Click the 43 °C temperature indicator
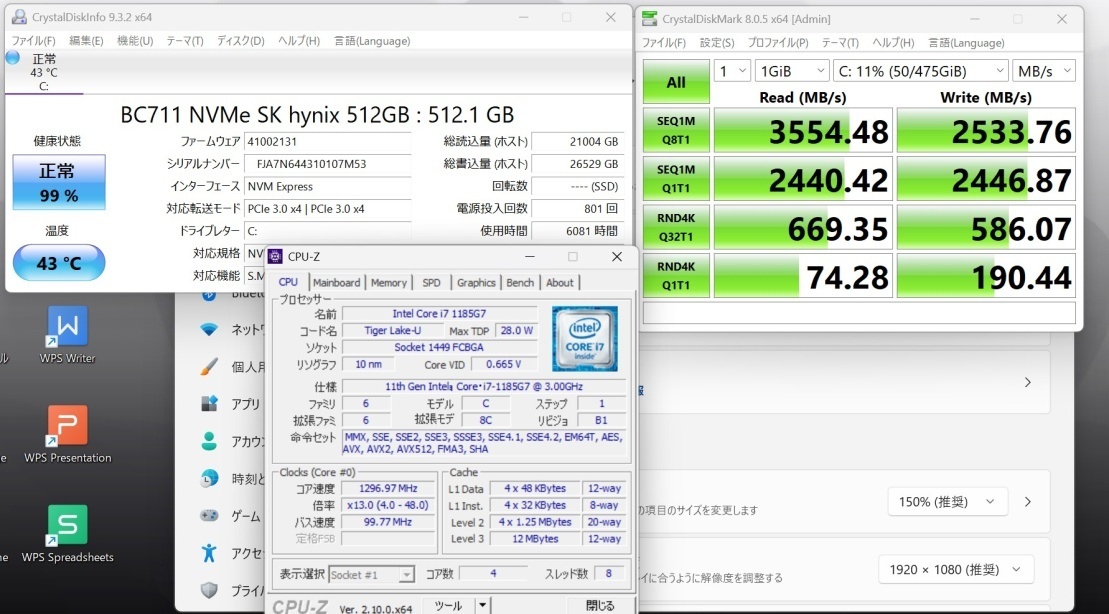1109x614 pixels. click(58, 263)
